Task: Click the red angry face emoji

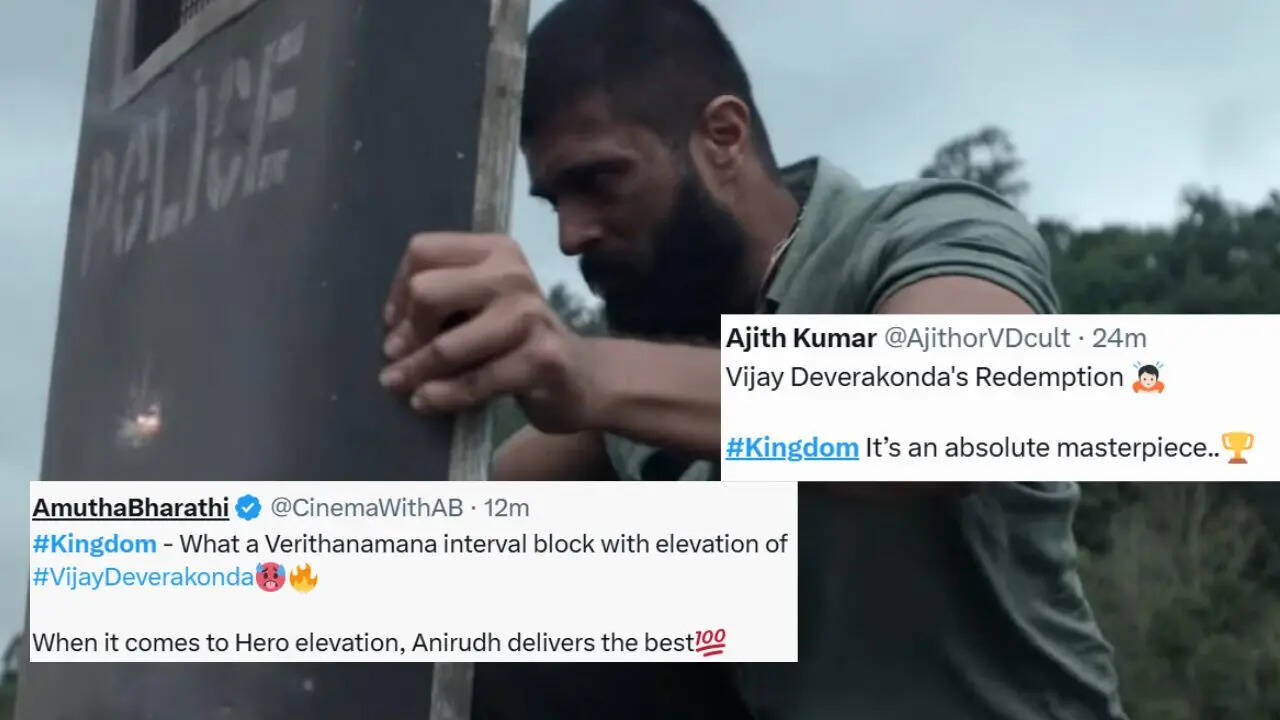Action: 271,577
